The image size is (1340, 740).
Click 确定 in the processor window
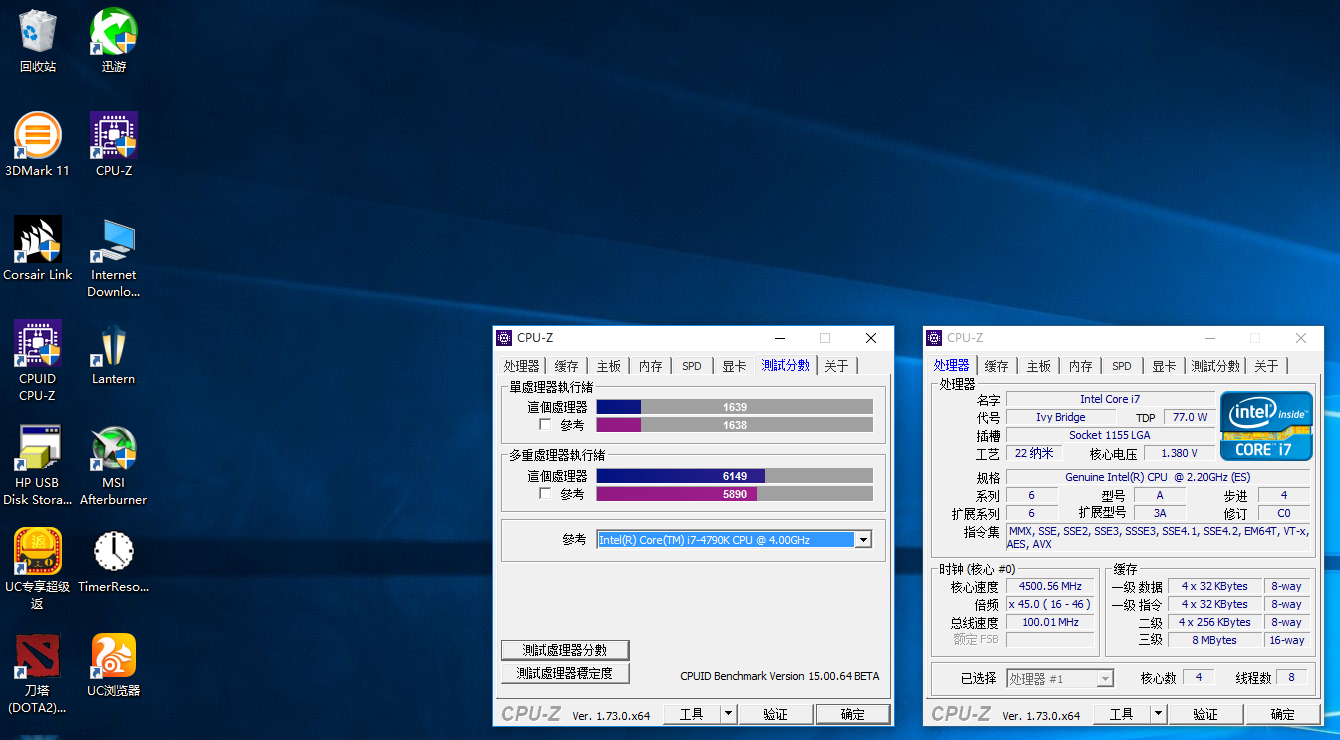1282,714
